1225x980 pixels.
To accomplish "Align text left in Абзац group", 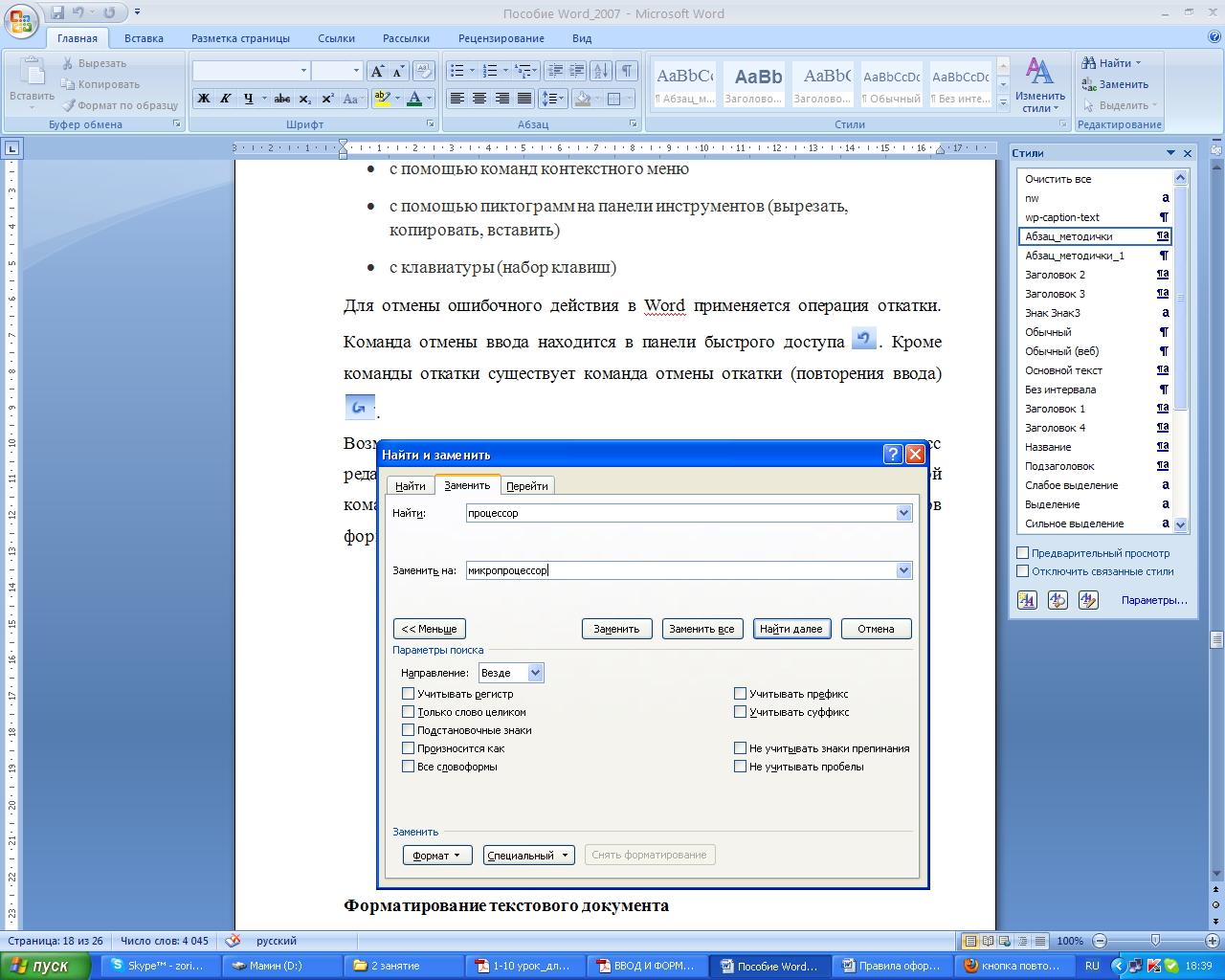I will tap(457, 99).
